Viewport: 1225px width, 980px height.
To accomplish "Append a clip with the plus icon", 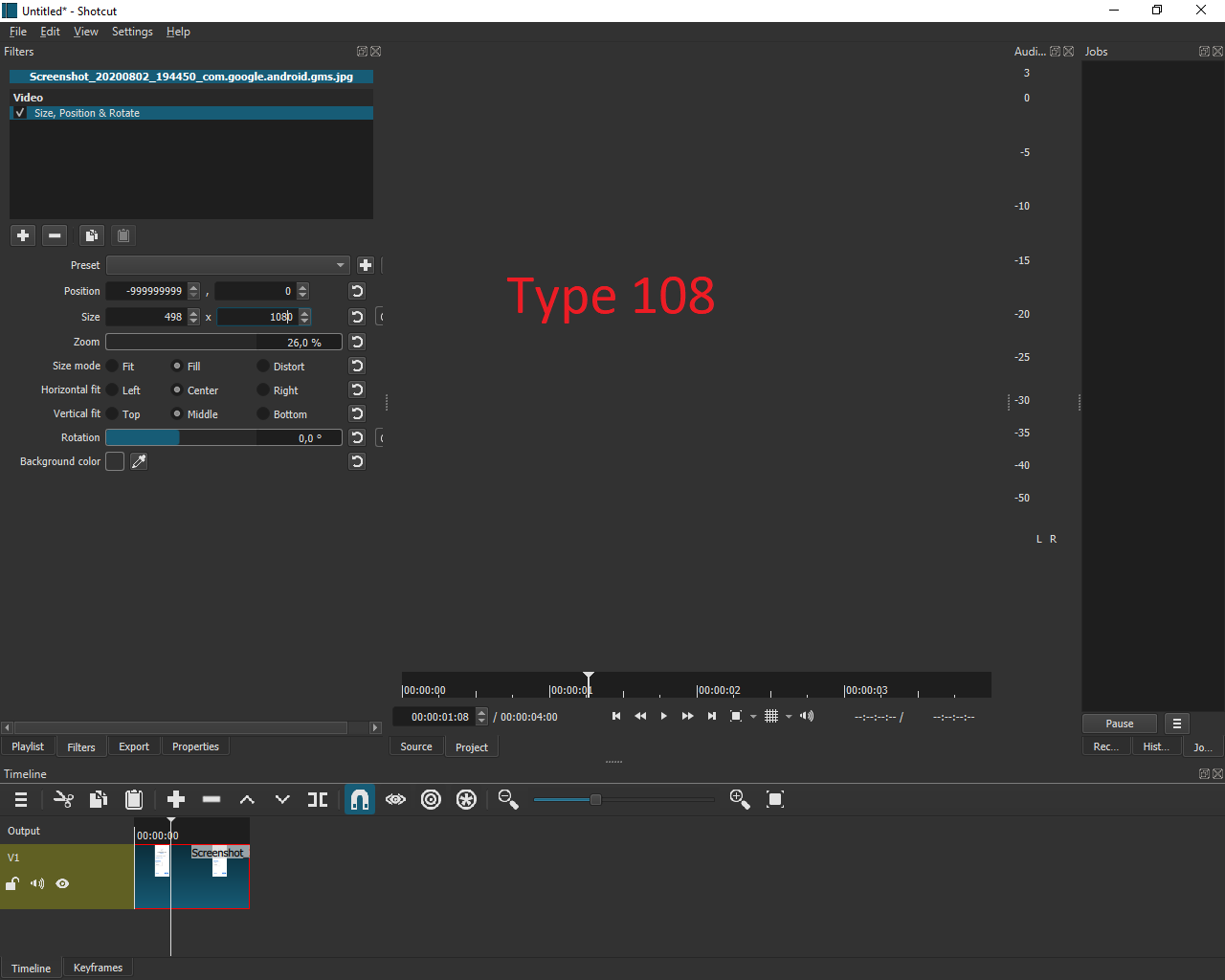I will point(176,799).
